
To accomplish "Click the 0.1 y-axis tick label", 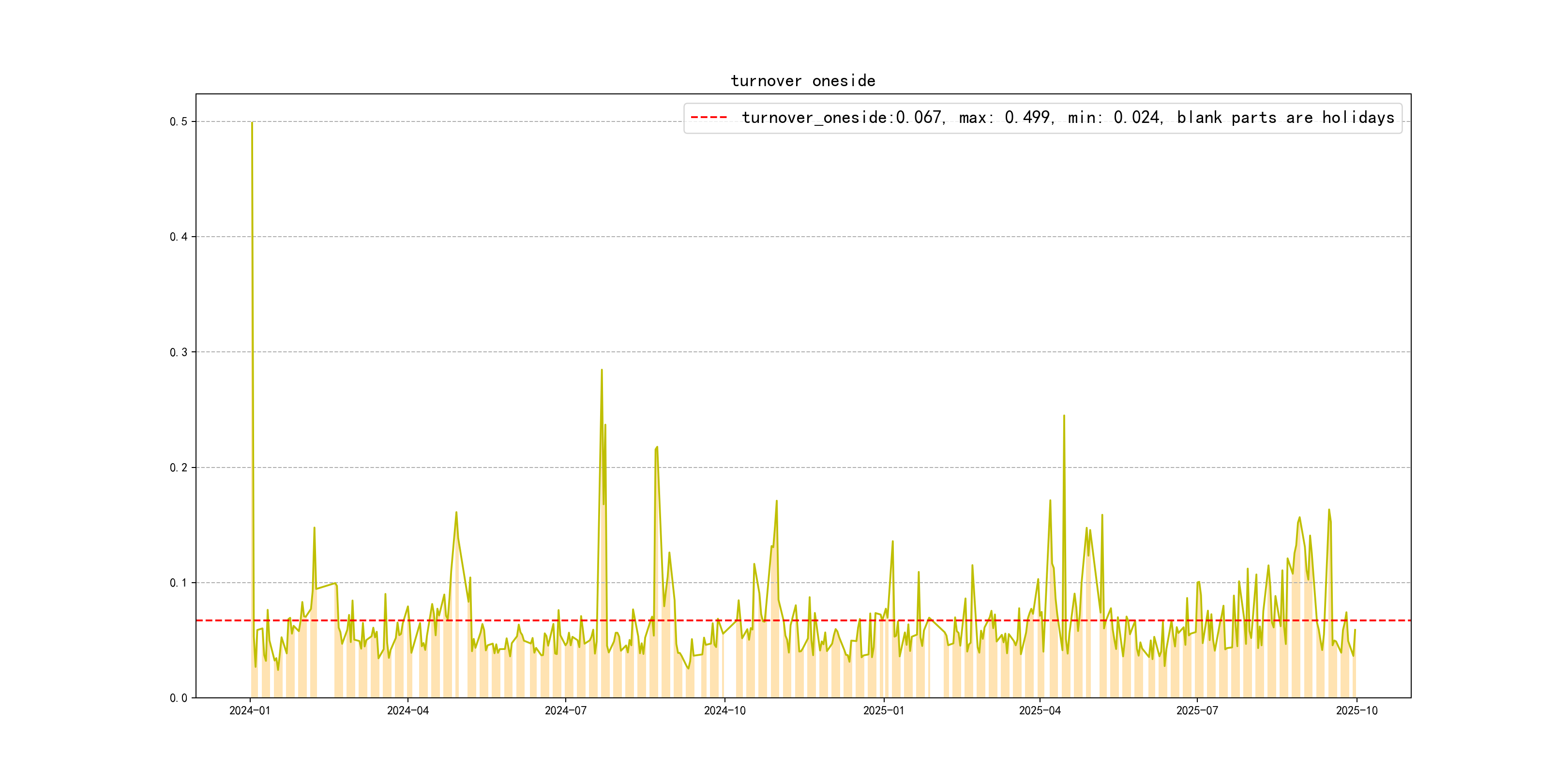I will [x=179, y=583].
